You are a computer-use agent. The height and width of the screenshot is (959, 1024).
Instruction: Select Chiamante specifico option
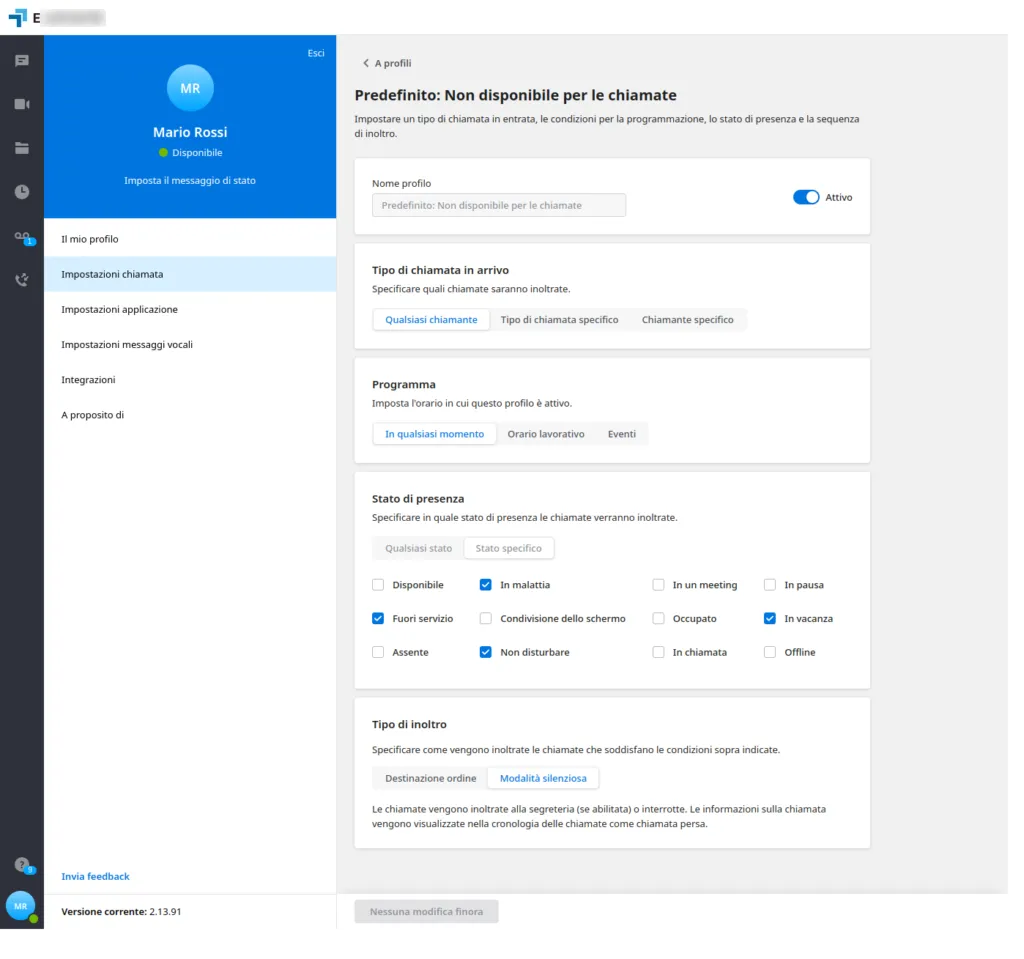click(x=687, y=320)
